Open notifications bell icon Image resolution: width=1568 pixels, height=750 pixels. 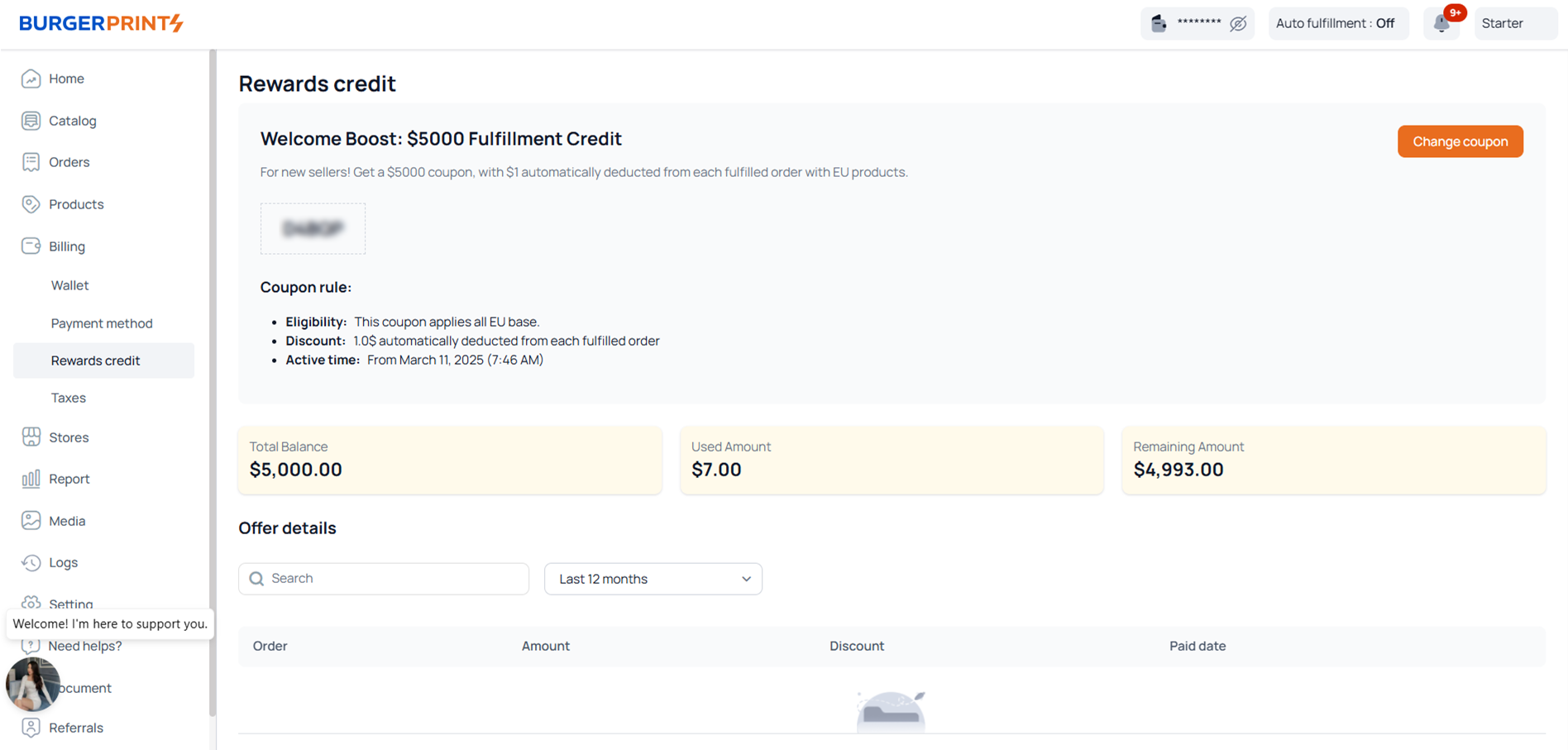coord(1441,24)
